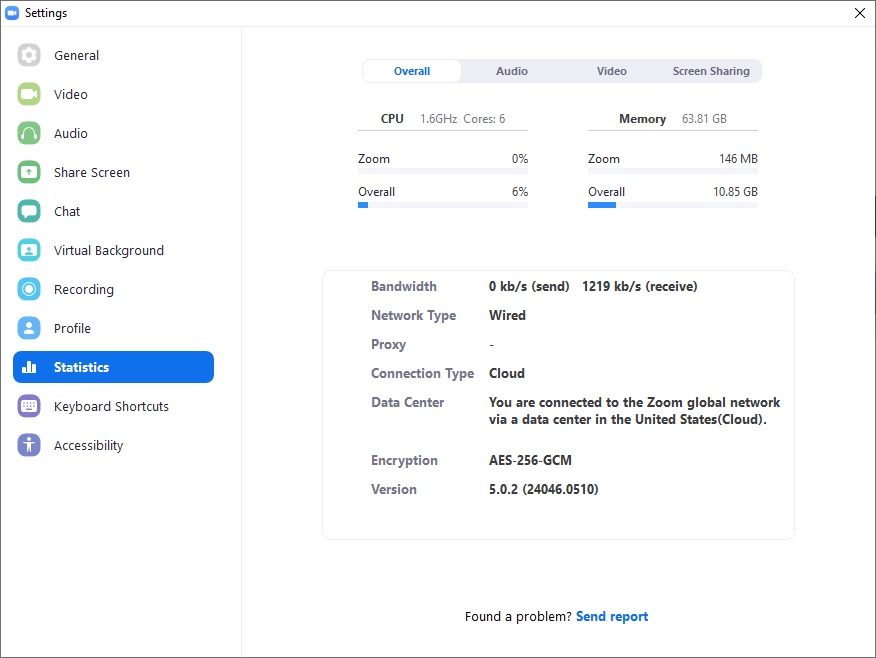
Task: Click the Bandwidth label
Action: [x=404, y=286]
